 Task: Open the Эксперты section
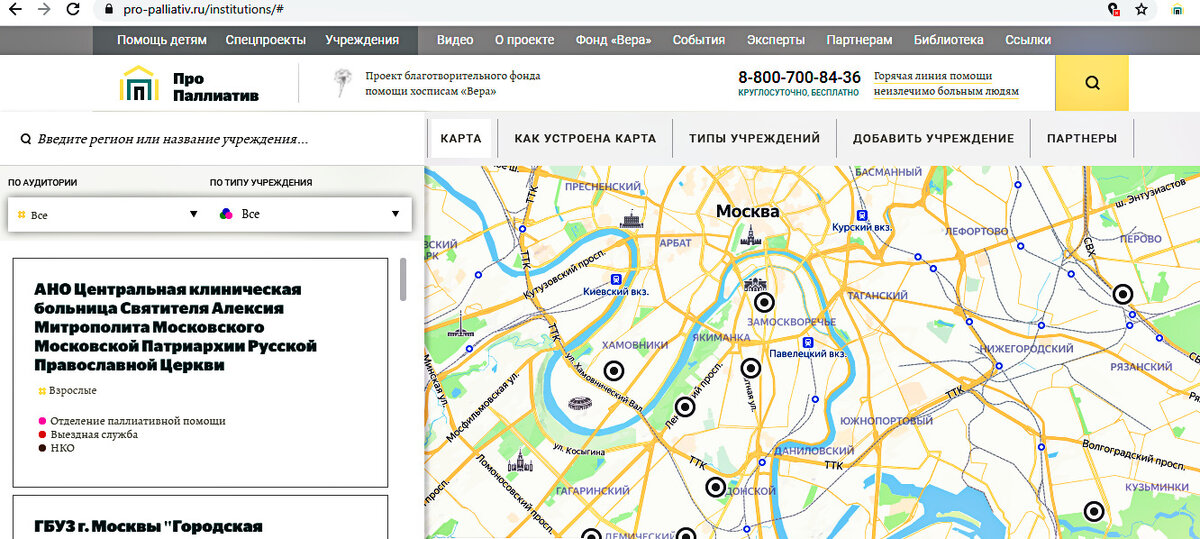coord(776,40)
